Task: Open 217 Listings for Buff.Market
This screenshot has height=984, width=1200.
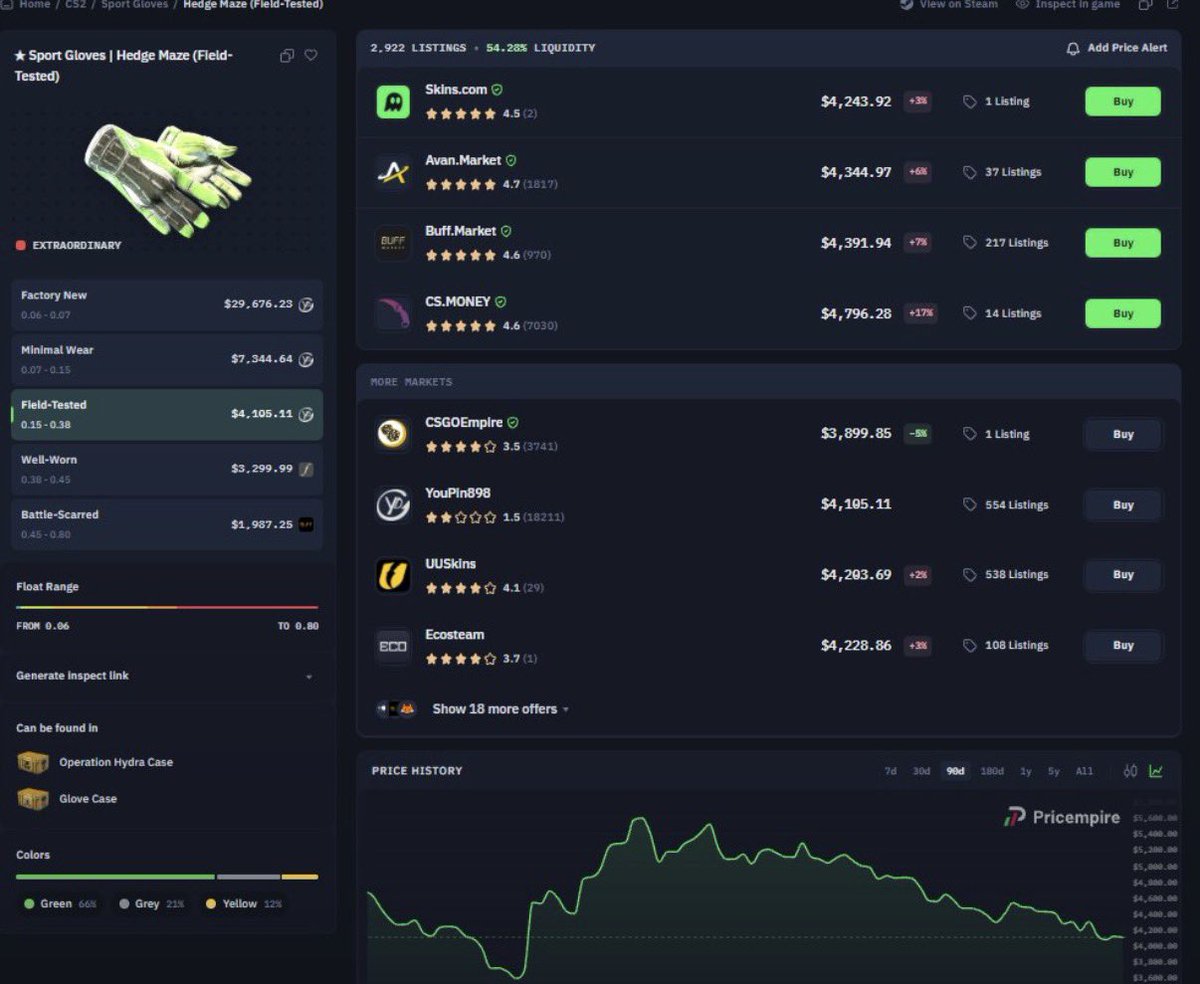Action: click(1006, 243)
